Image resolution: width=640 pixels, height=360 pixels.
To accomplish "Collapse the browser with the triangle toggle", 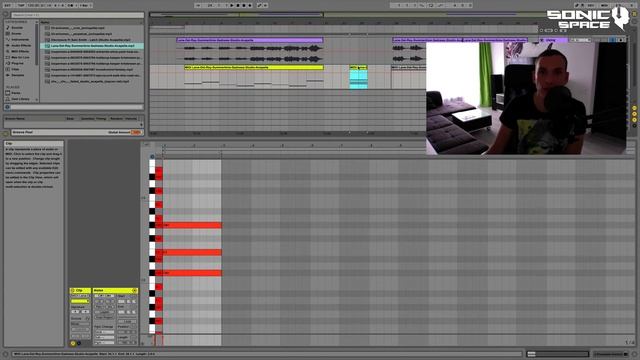I will 6,14.
